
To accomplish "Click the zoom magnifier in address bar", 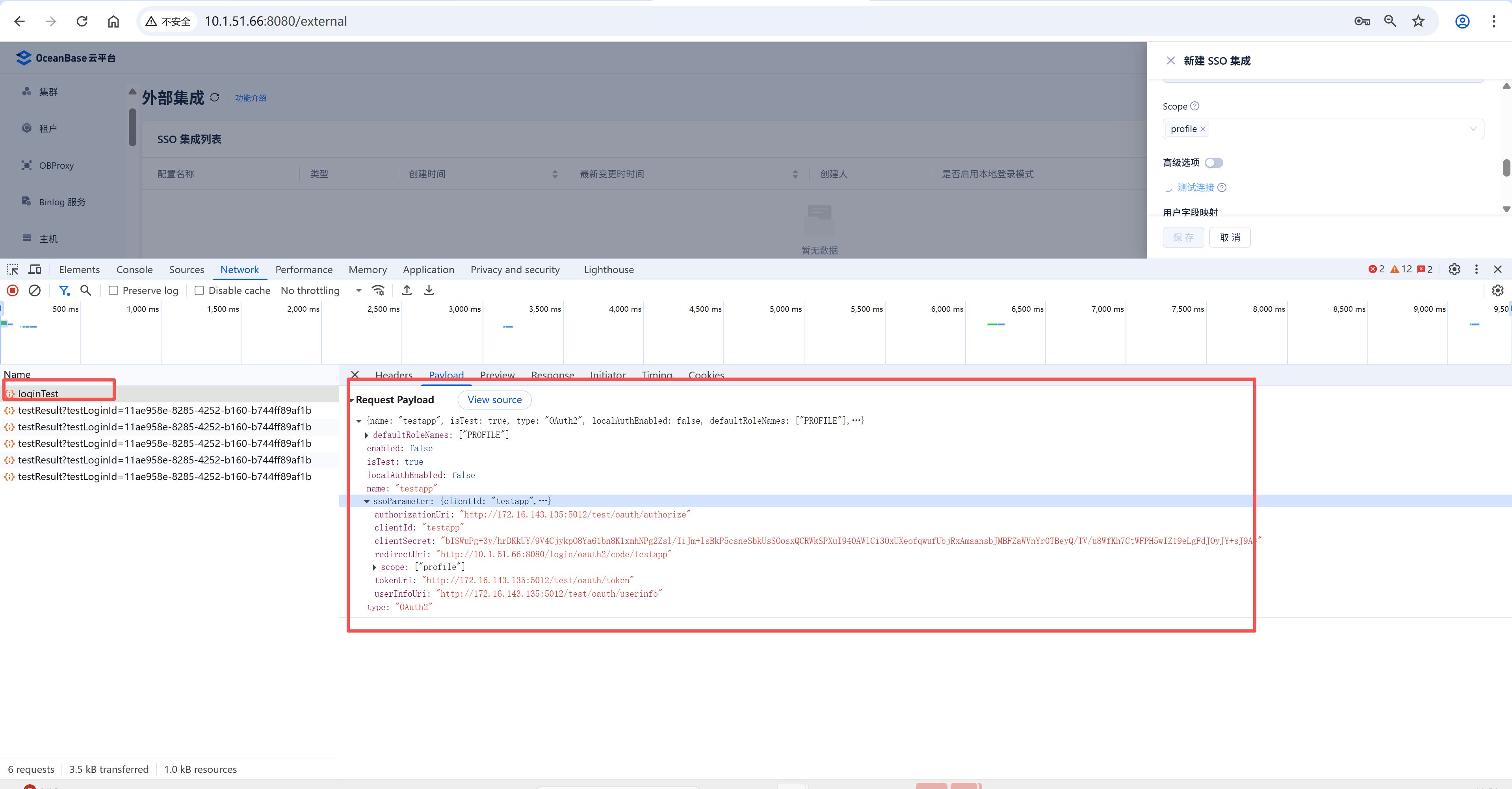I will tap(1390, 21).
